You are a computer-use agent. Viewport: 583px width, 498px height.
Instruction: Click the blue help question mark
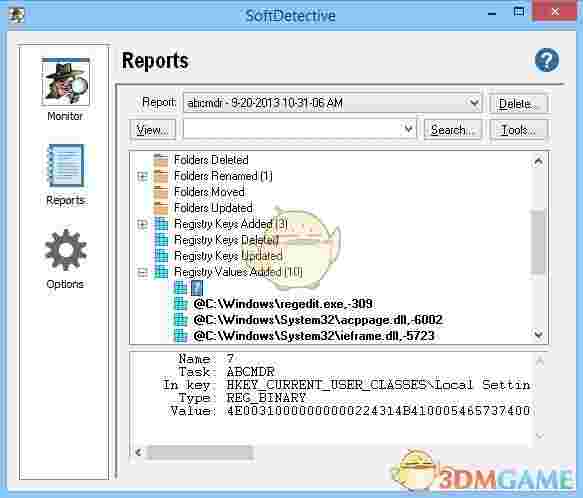[x=547, y=60]
